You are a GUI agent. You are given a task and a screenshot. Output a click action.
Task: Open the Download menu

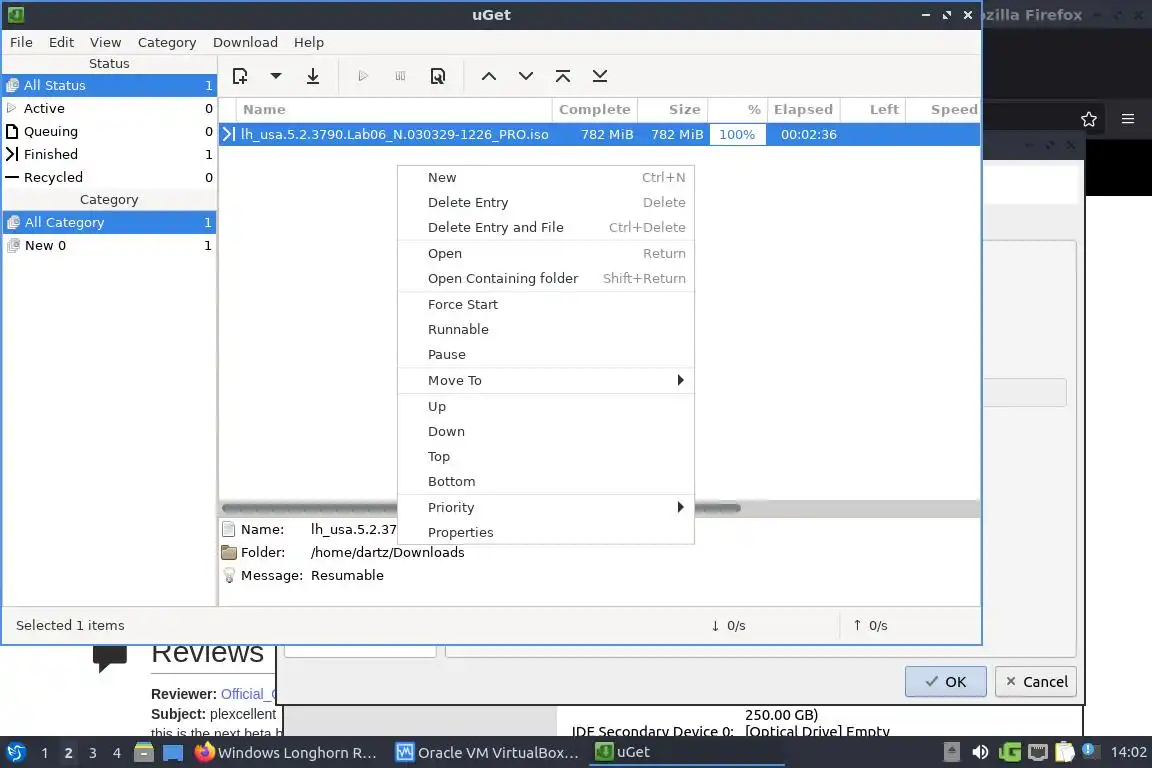[245, 42]
